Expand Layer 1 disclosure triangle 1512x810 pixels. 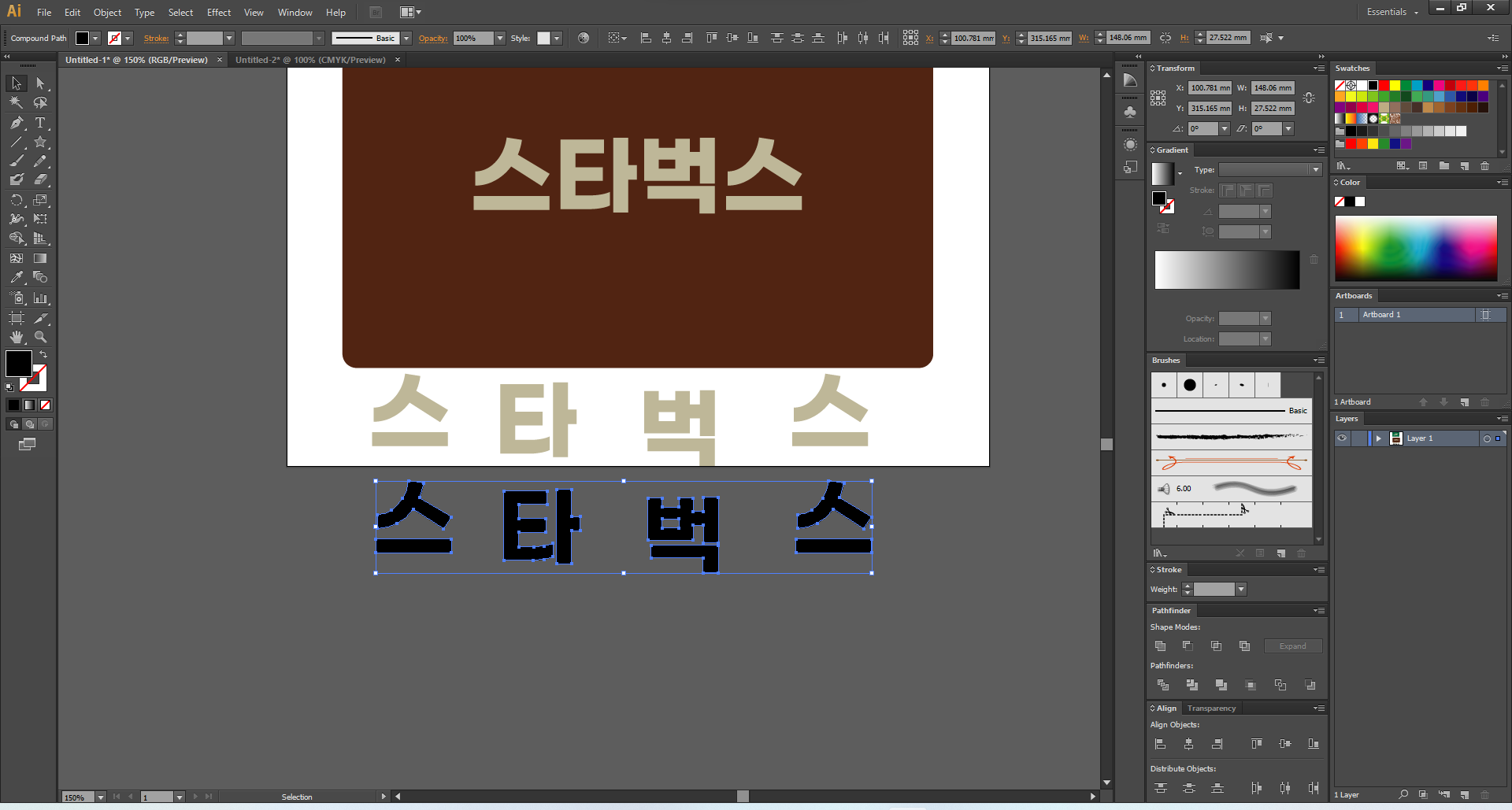[x=1378, y=438]
